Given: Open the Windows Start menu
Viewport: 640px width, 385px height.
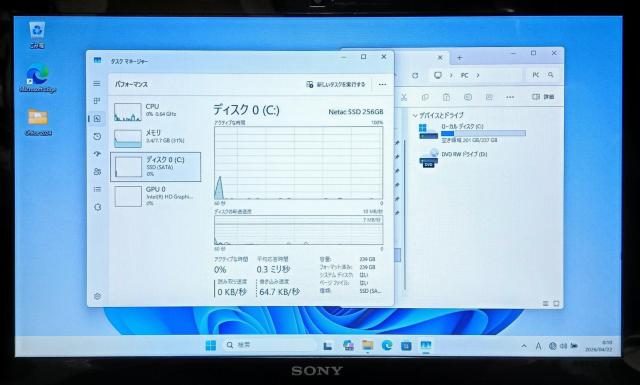Looking at the screenshot, I should [x=211, y=345].
